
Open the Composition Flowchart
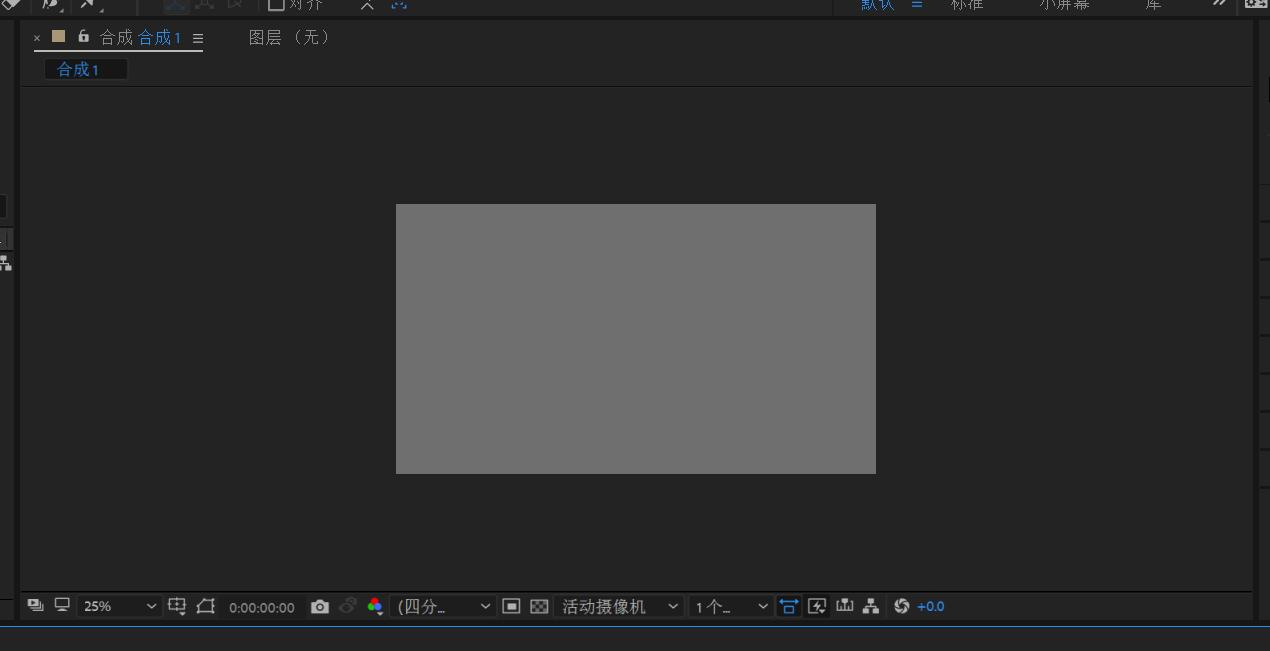pyautogui.click(x=869, y=606)
